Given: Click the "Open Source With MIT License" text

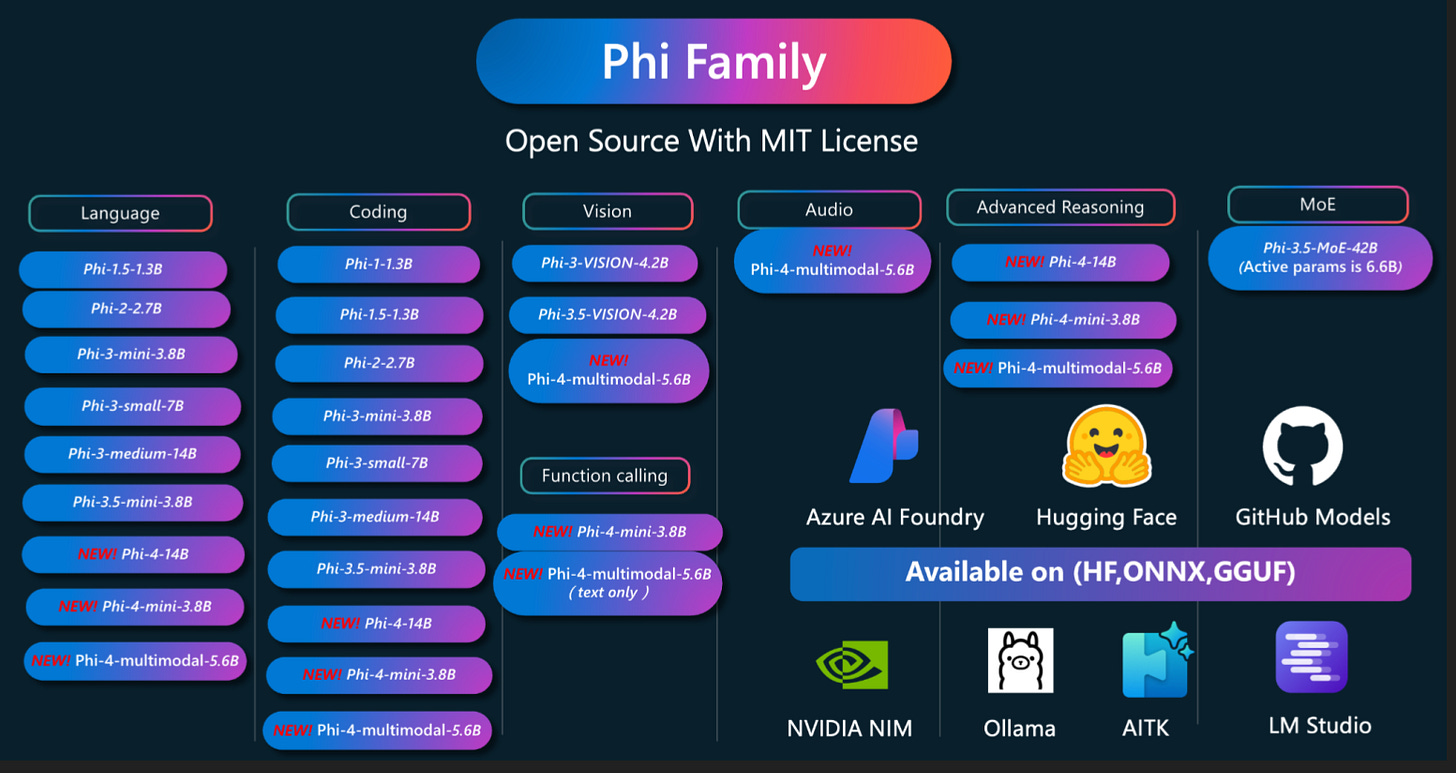Looking at the screenshot, I should 712,141.
